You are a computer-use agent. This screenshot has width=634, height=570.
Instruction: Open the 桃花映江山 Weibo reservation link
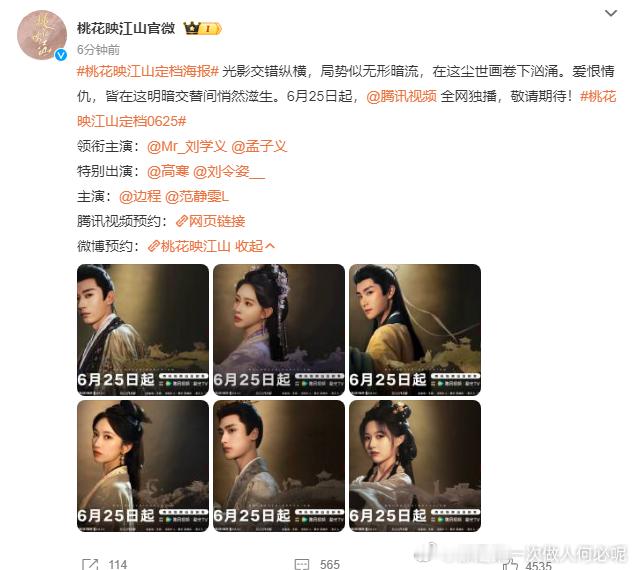[189, 246]
